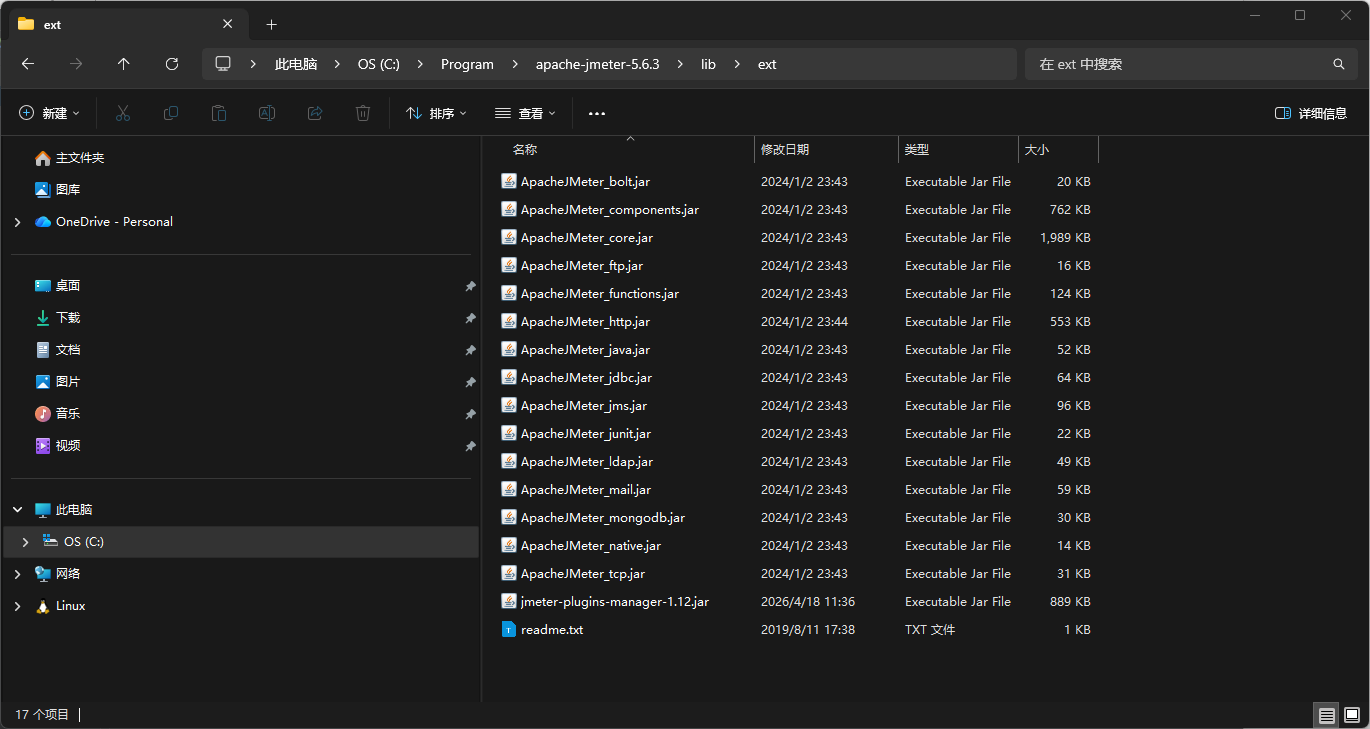1370x729 pixels.
Task: Navigate to lib in the breadcrumb
Action: [x=708, y=64]
